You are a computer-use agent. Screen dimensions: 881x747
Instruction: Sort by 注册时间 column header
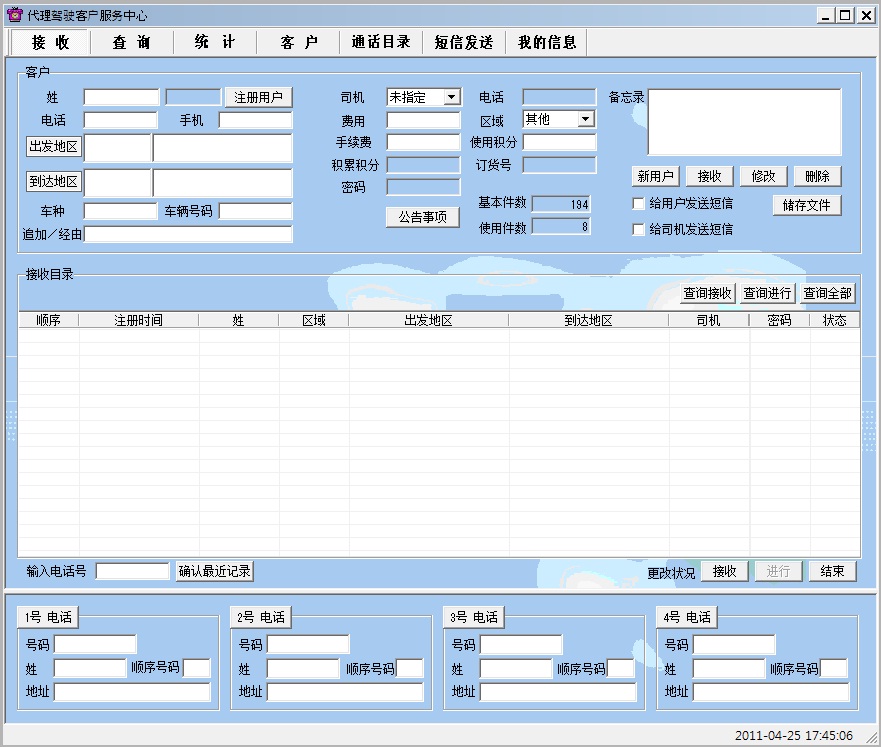coord(138,320)
